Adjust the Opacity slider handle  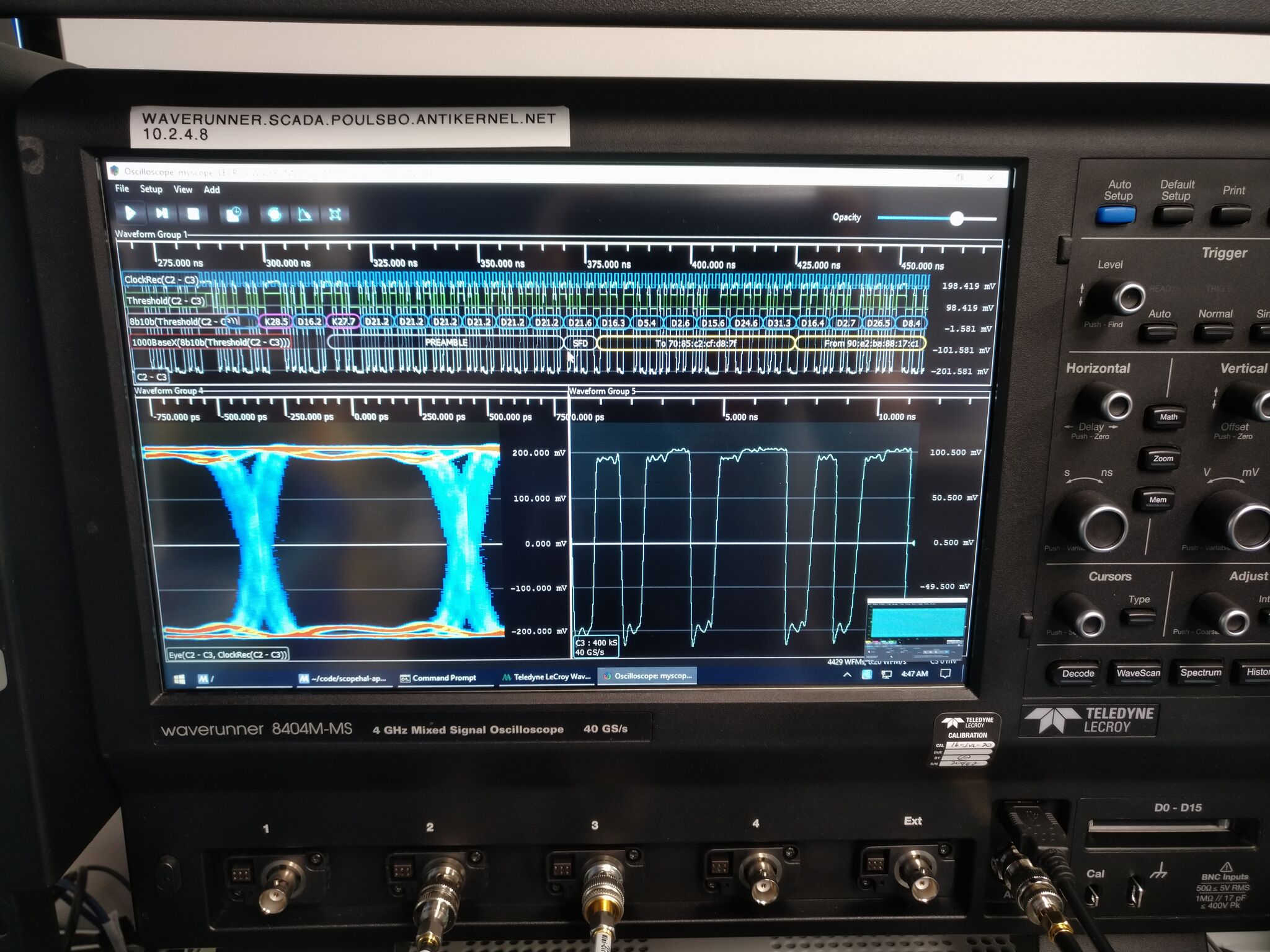click(x=957, y=218)
